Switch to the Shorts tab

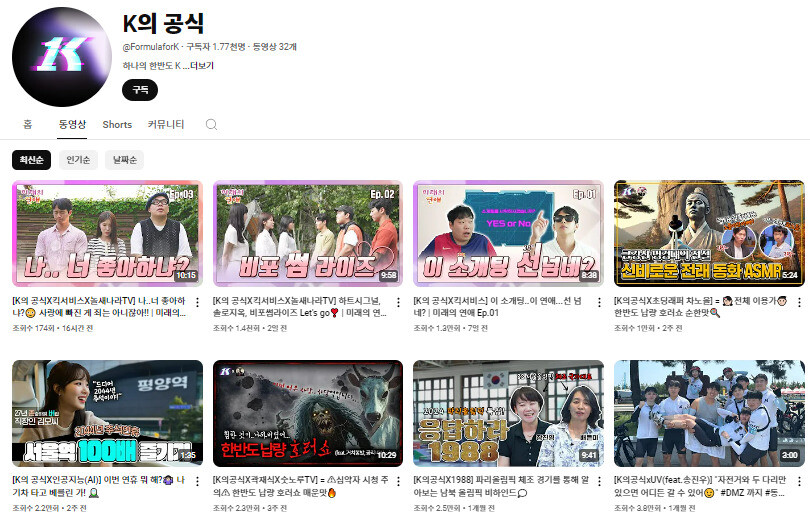pyautogui.click(x=117, y=125)
